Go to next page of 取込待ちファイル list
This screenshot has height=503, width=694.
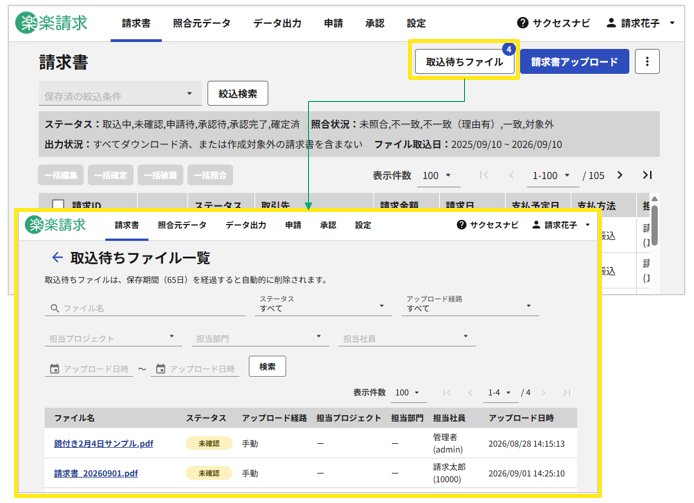click(x=544, y=392)
